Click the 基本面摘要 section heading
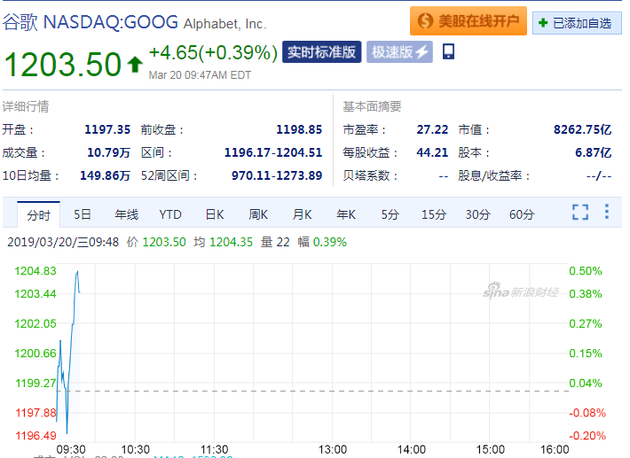 click(x=372, y=106)
